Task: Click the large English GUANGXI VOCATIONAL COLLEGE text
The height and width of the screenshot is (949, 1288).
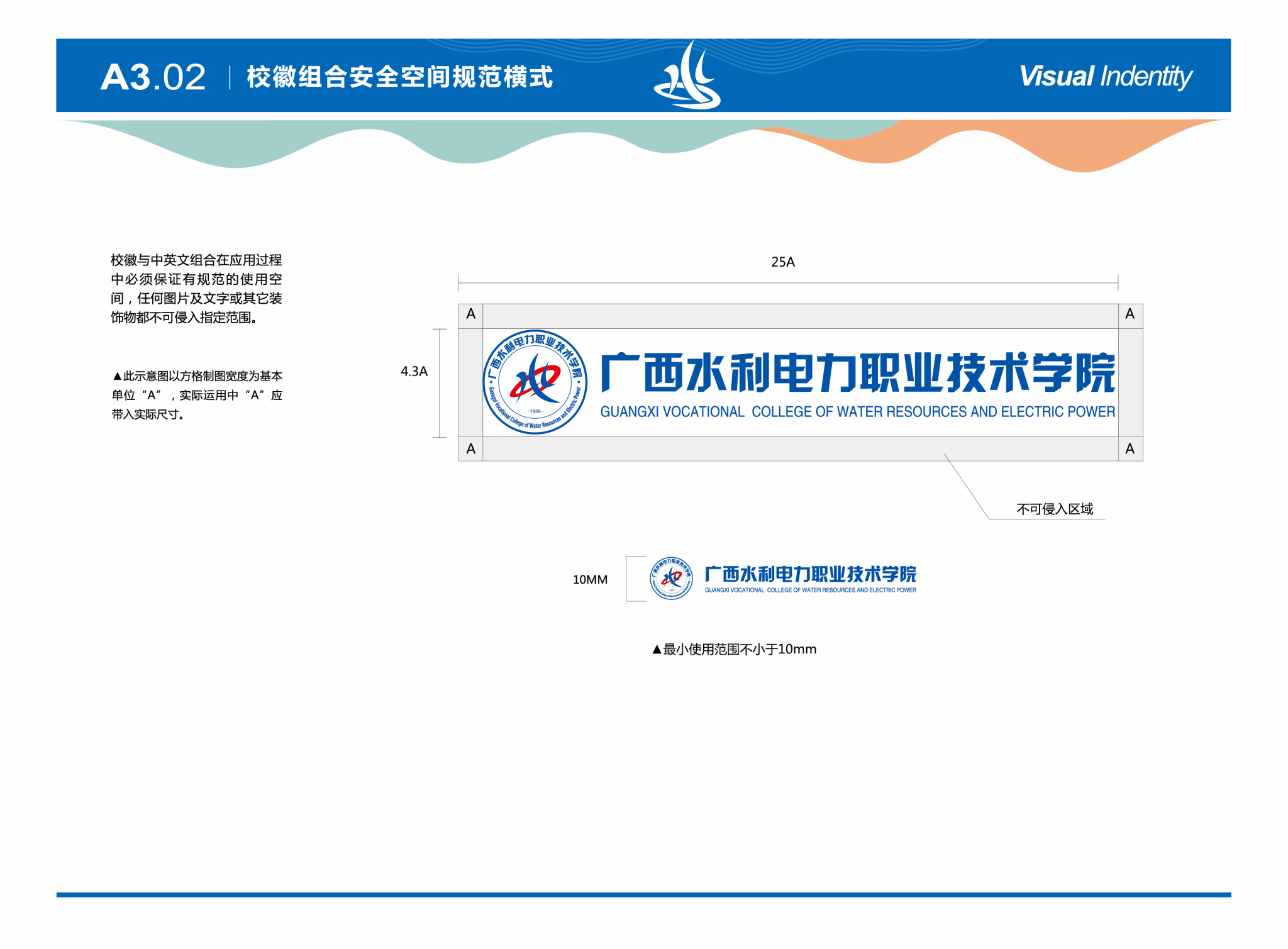Action: 857,412
